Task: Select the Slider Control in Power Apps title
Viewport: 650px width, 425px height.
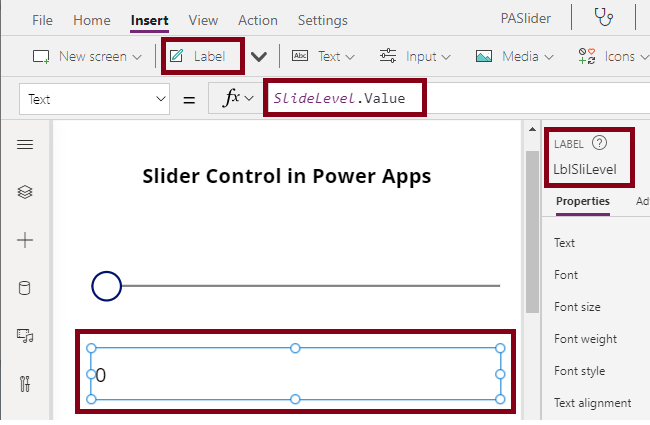Action: click(287, 176)
